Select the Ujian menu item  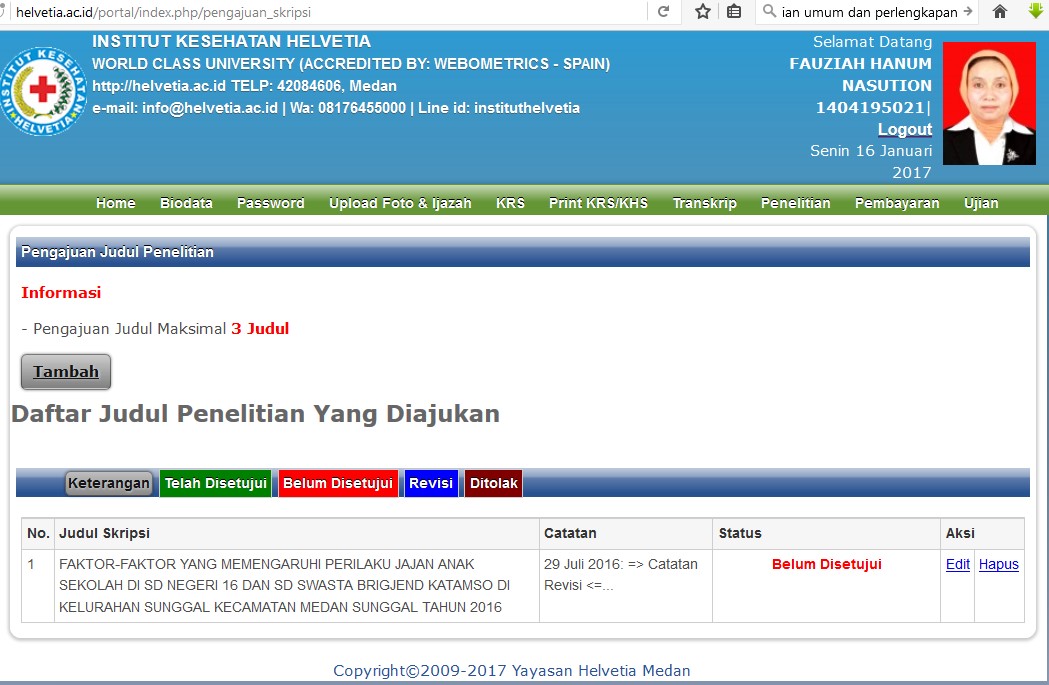point(981,203)
